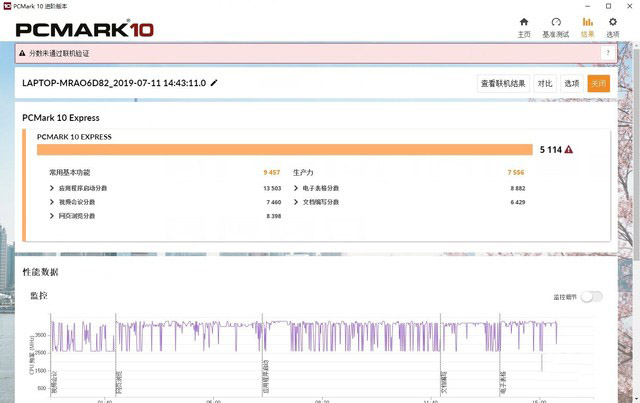Maximize the PCMark 10 window

[x=608, y=6]
